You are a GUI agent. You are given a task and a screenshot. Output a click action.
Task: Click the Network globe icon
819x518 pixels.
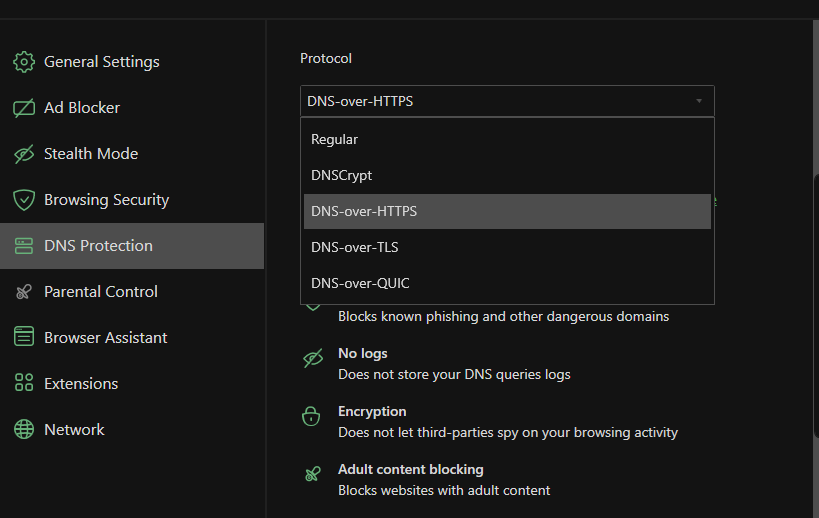[x=24, y=430]
